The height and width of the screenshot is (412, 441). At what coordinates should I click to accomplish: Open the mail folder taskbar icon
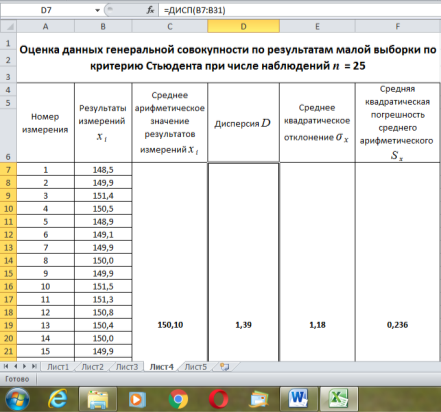click(x=259, y=399)
